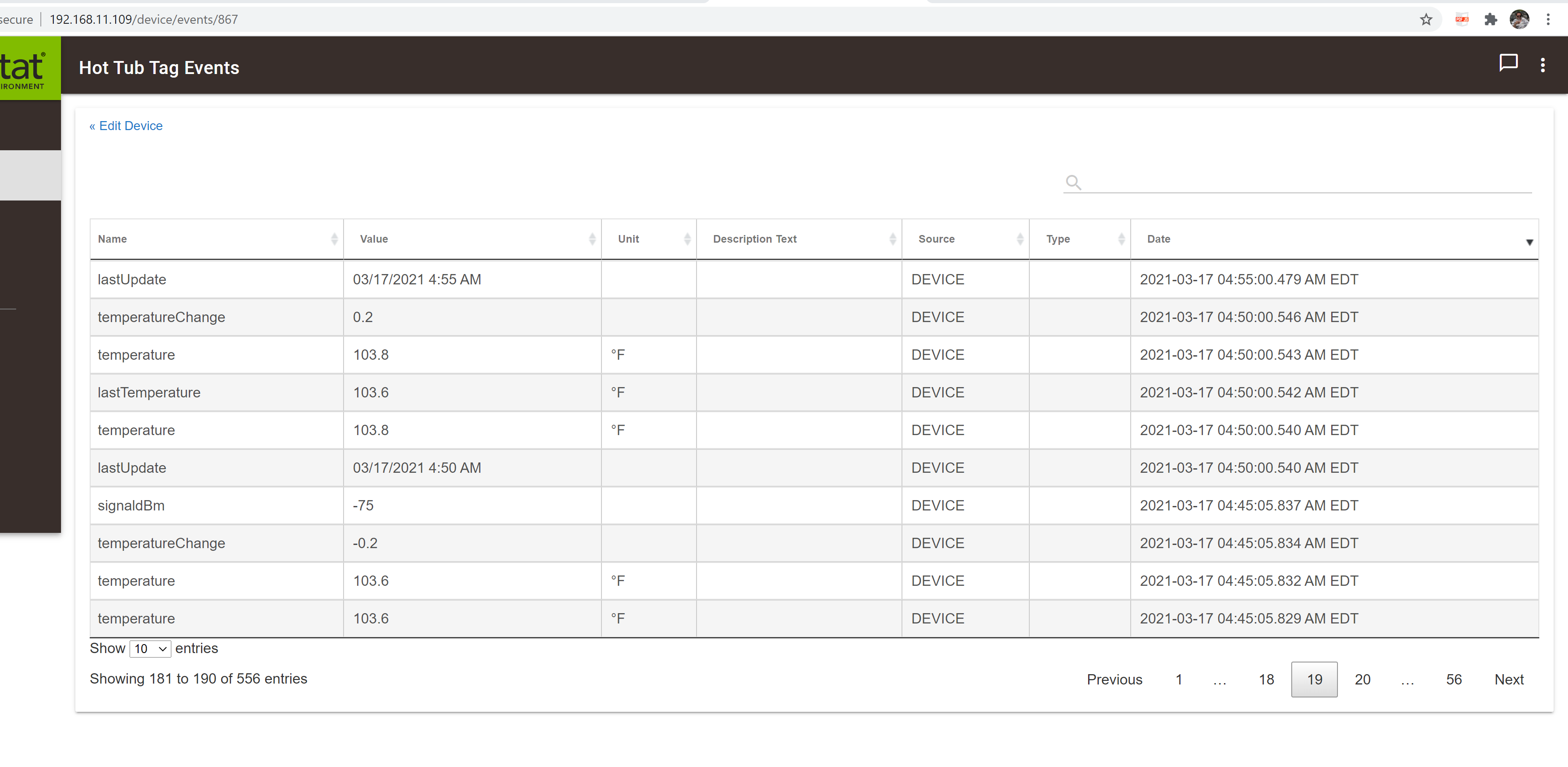The height and width of the screenshot is (767, 1568).
Task: Open the browser extensions puzzle icon
Action: 1490,19
